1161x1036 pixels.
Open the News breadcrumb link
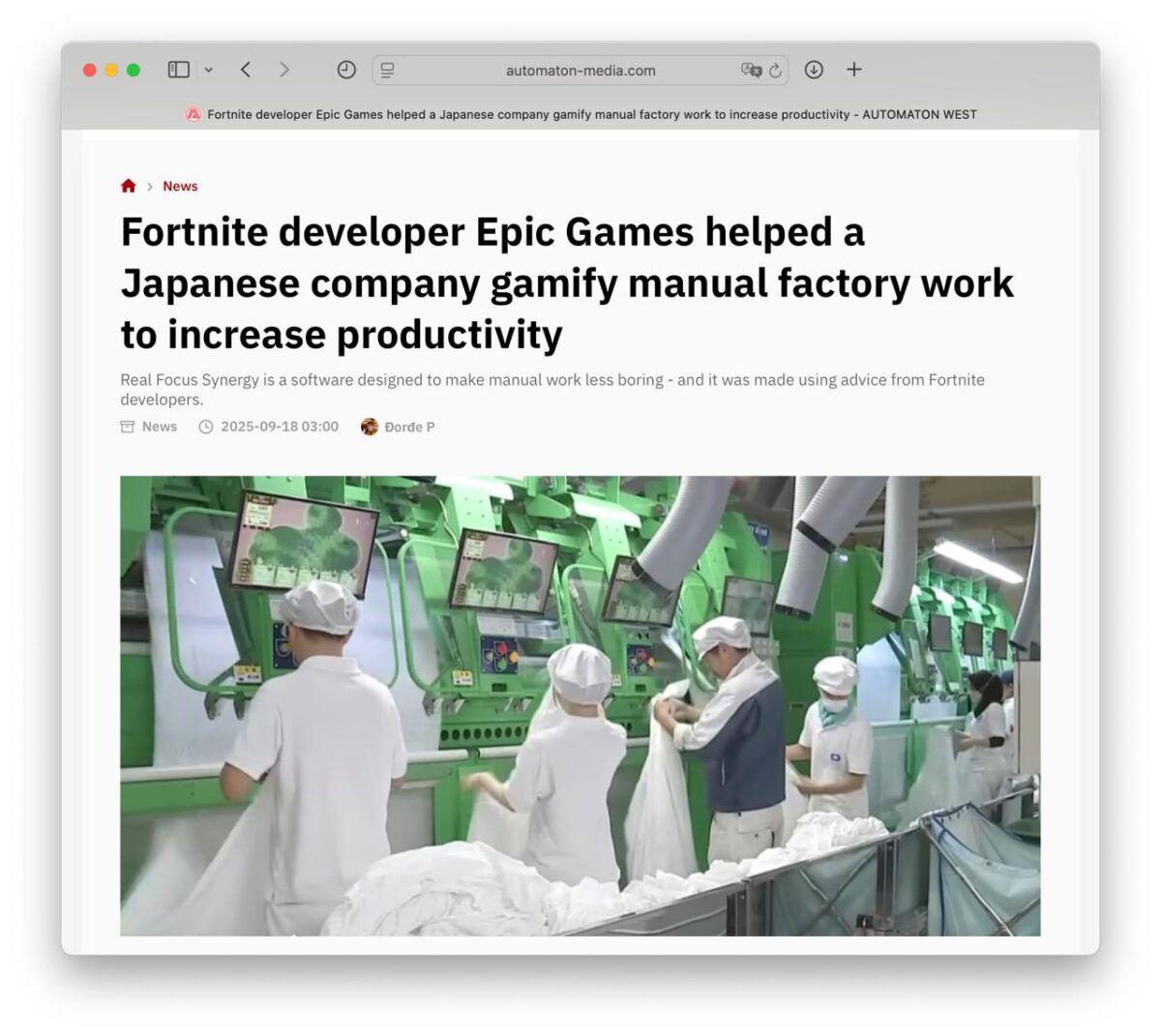point(180,186)
